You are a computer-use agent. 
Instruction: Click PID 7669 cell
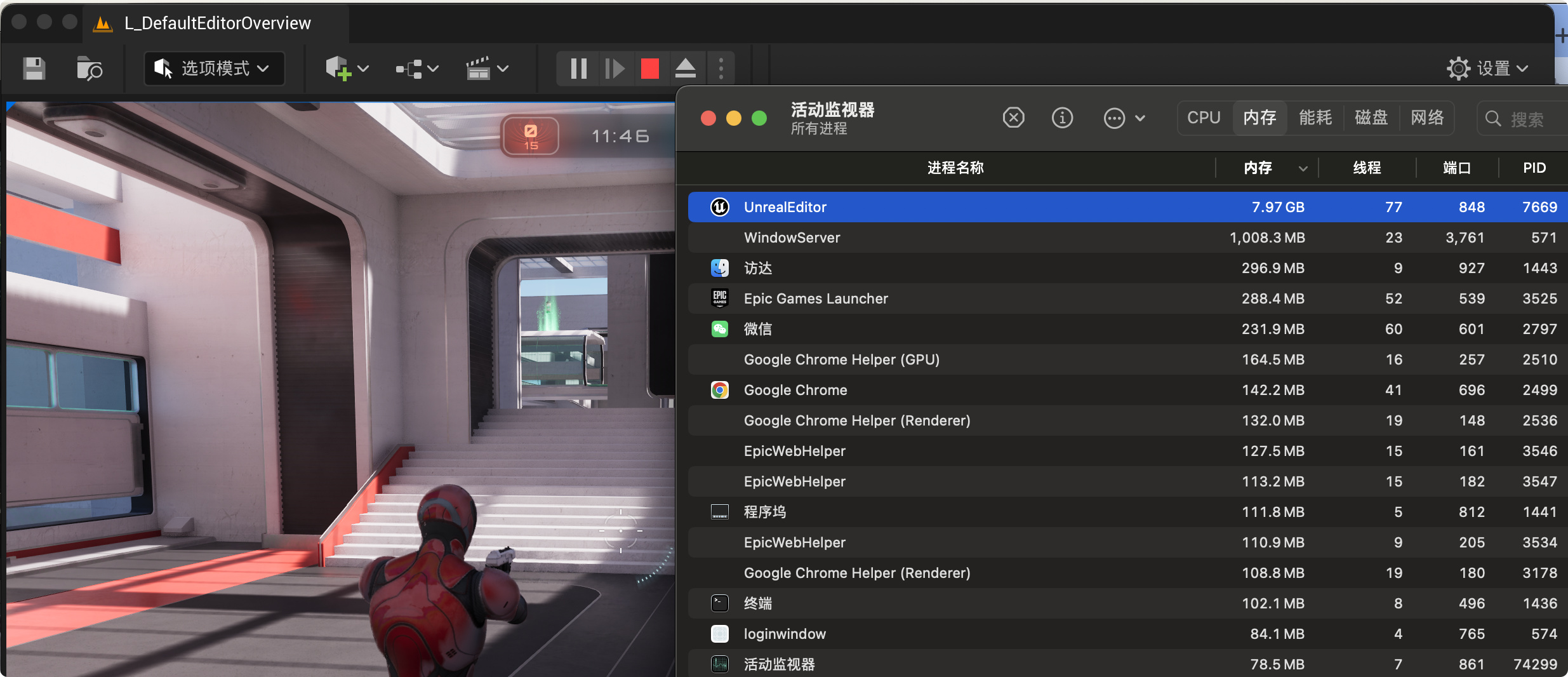click(1539, 207)
